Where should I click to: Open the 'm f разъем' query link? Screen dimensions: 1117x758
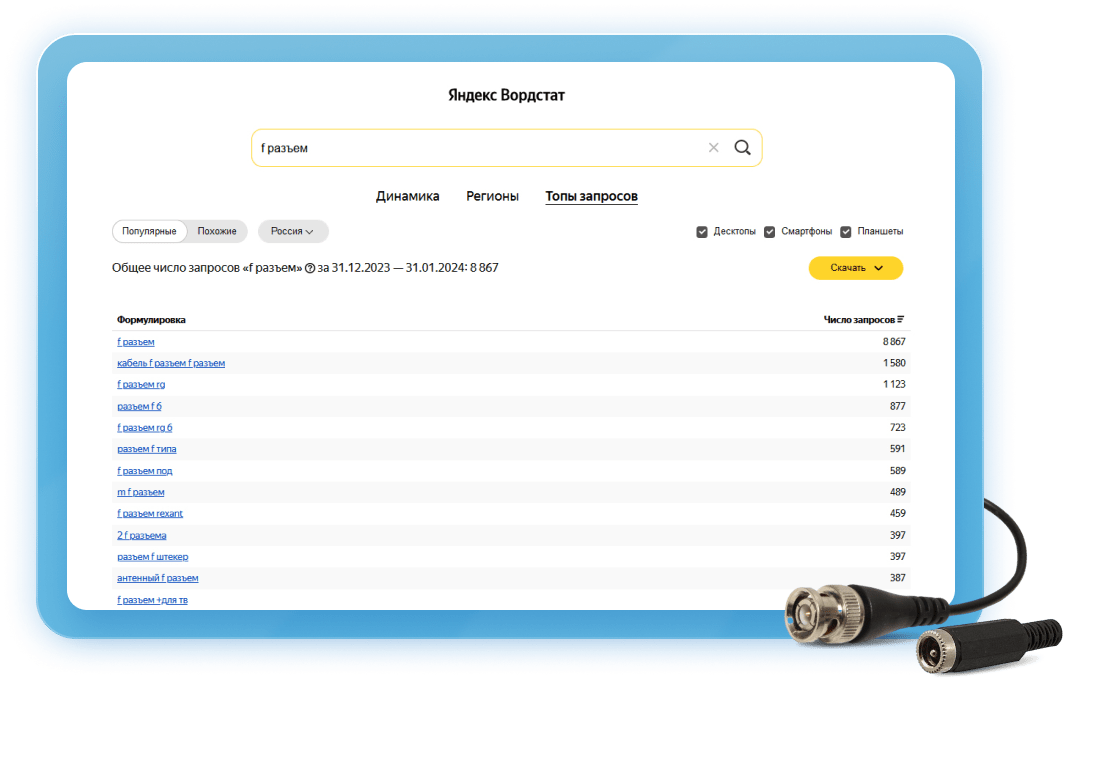pyautogui.click(x=140, y=492)
